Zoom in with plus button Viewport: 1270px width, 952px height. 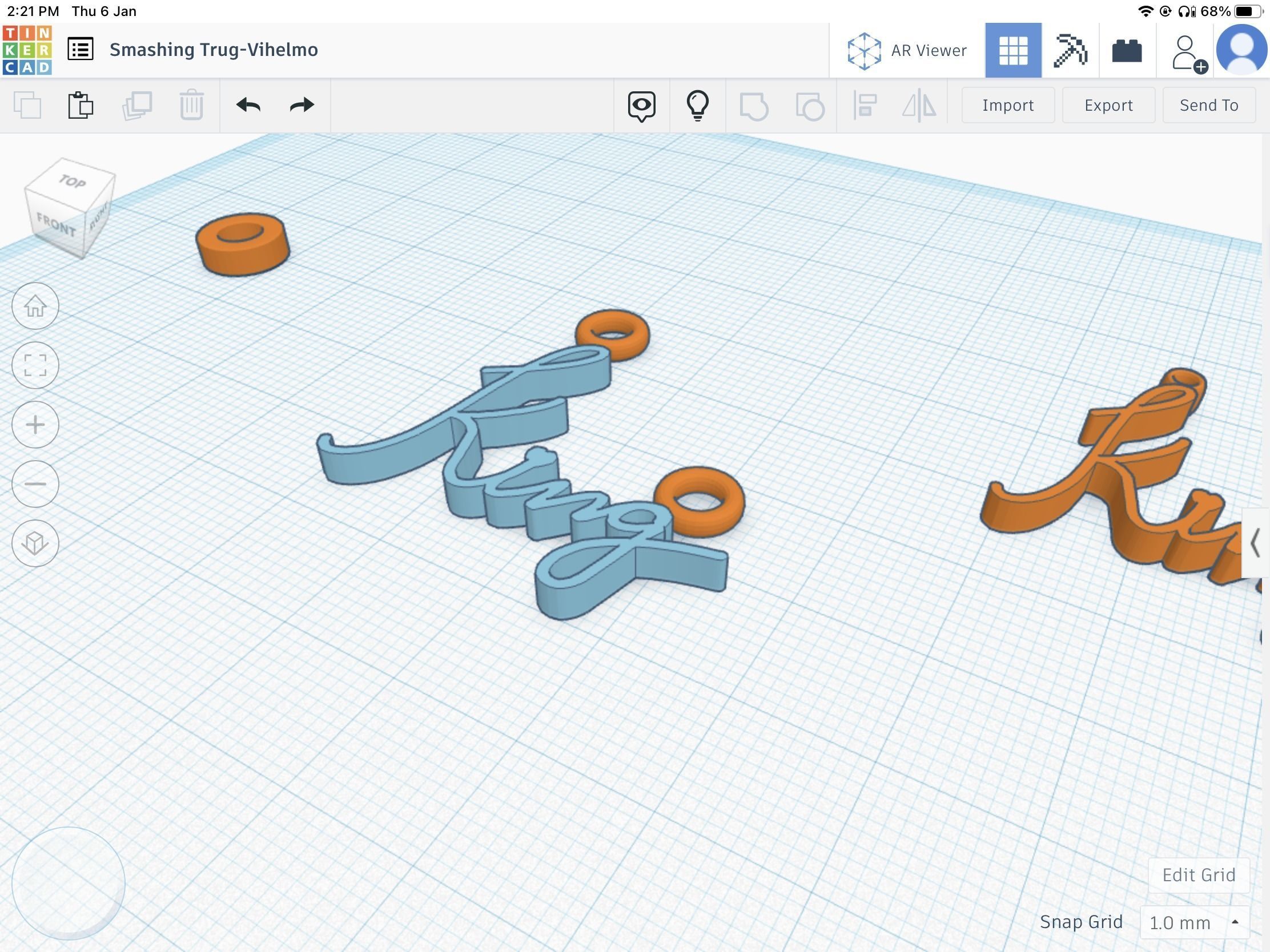[x=35, y=425]
